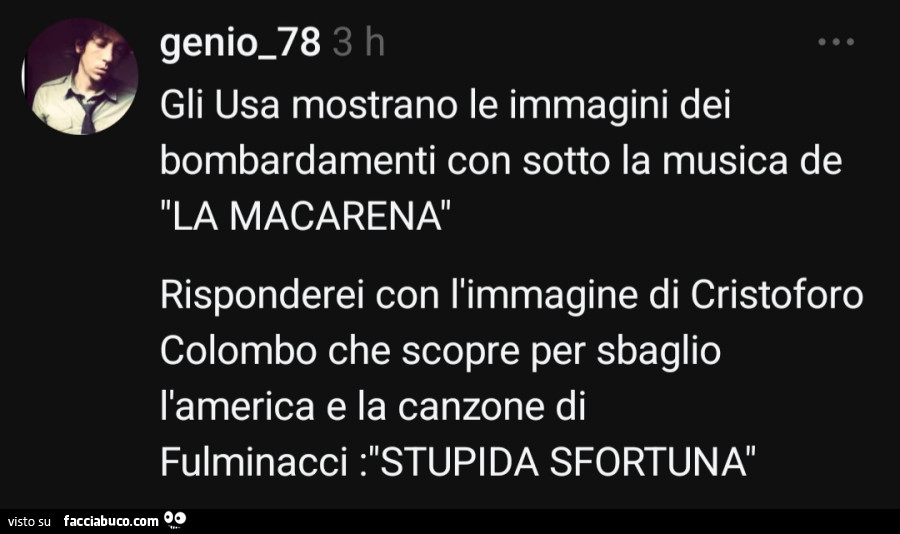
Task: Click the word "l'america" in the post
Action: tap(237, 406)
